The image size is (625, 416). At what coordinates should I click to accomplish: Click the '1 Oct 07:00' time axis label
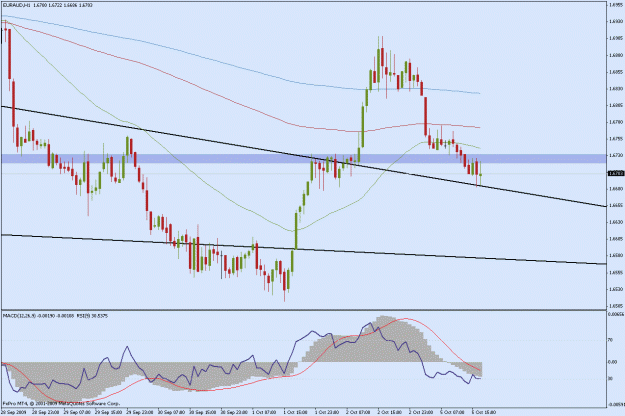coord(265,412)
